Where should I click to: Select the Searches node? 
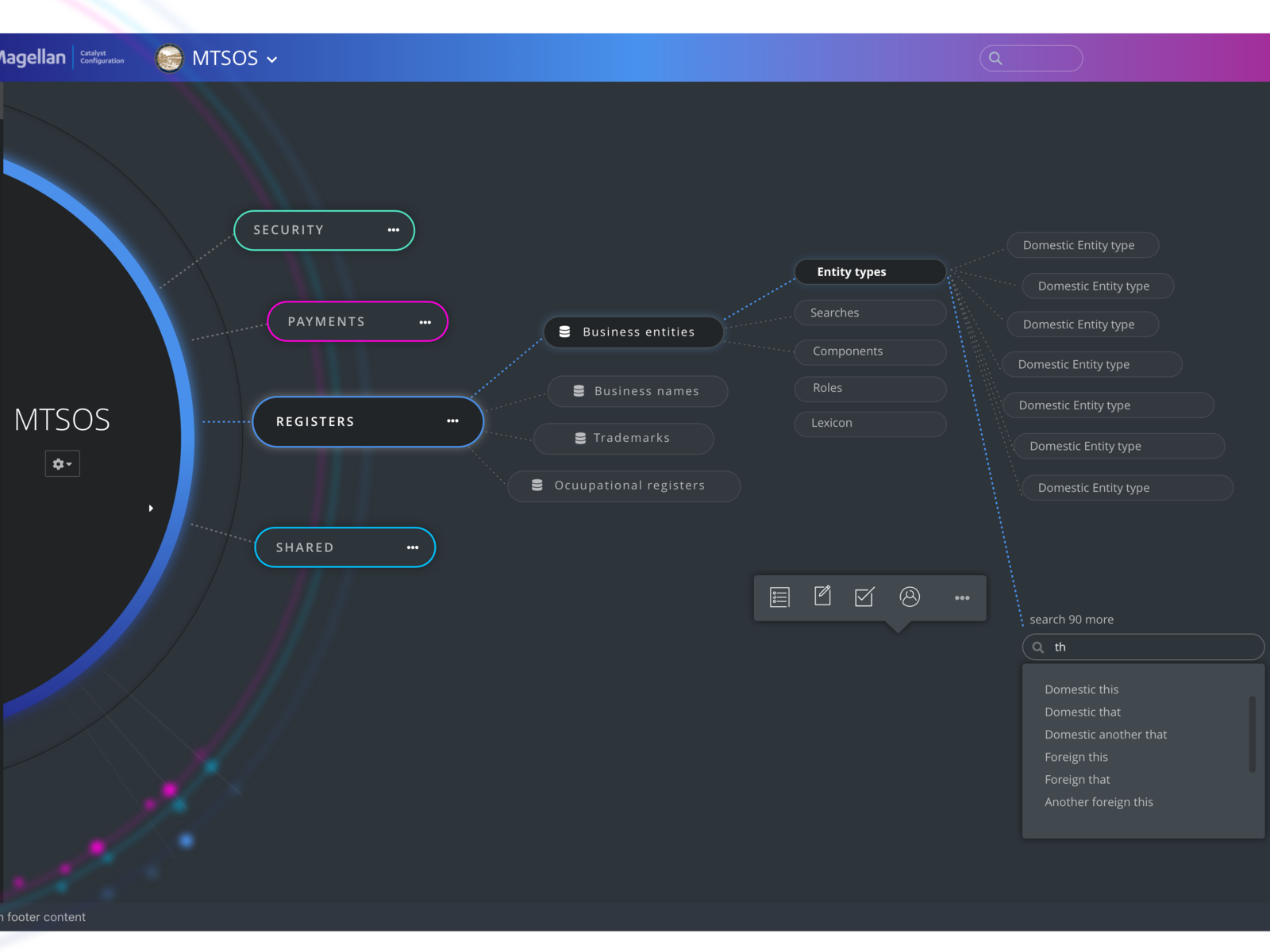click(870, 313)
